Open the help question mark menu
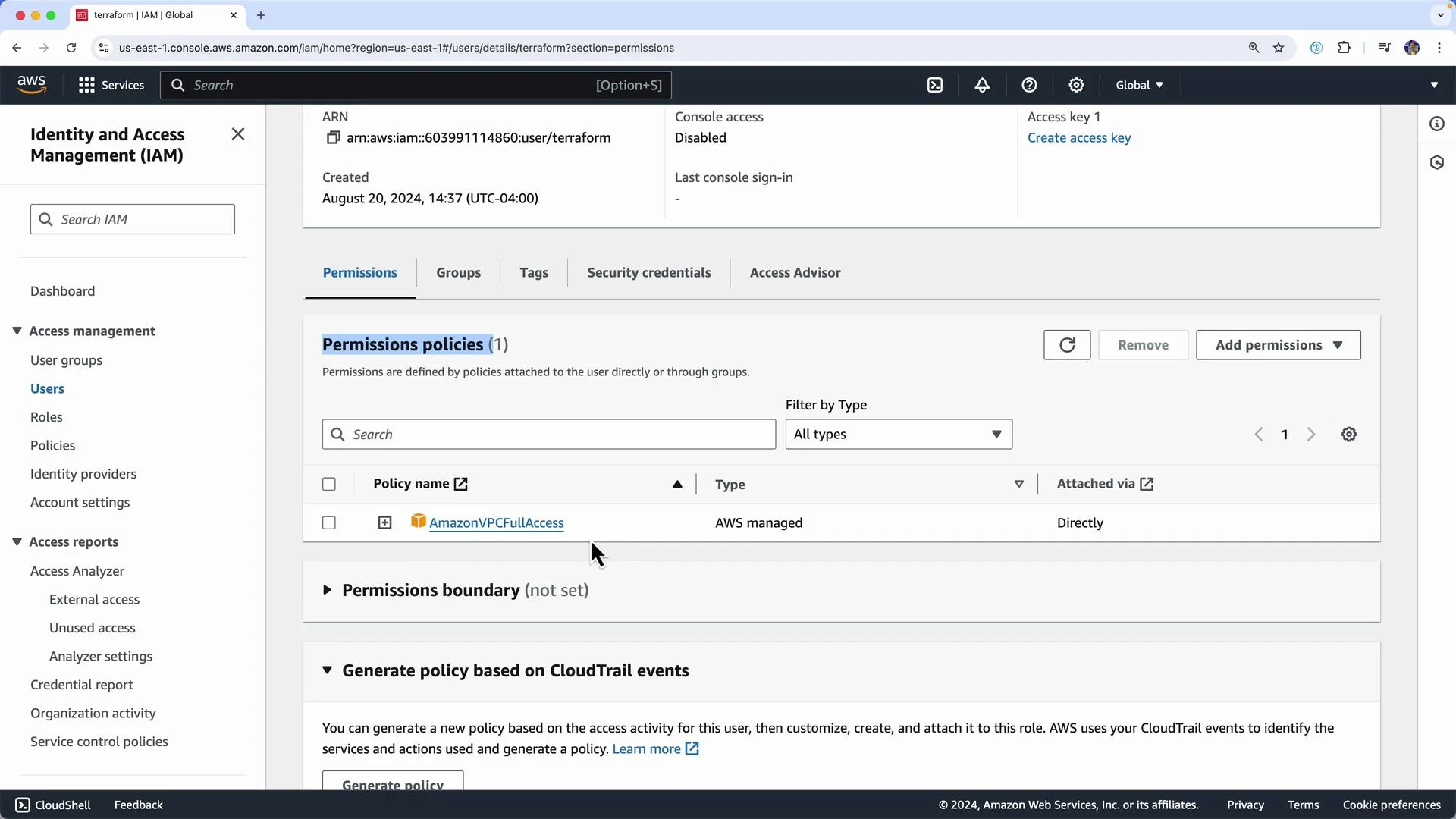Screen dimensions: 1456x819 pos(1029,85)
